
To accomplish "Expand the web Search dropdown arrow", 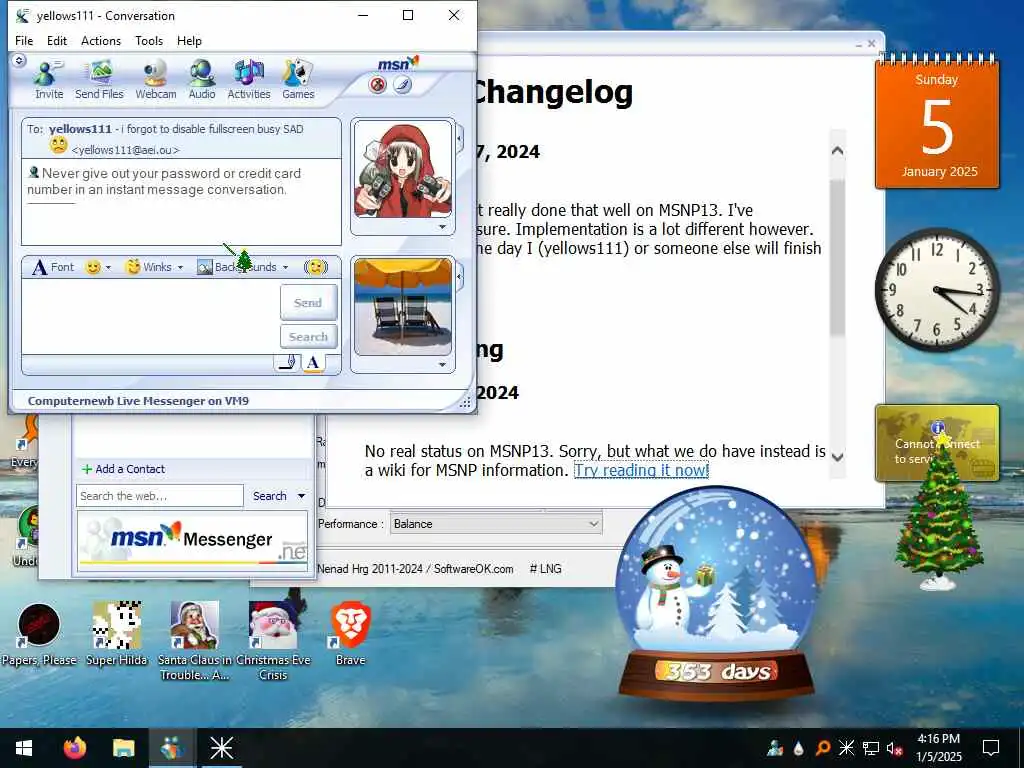I will coord(302,496).
